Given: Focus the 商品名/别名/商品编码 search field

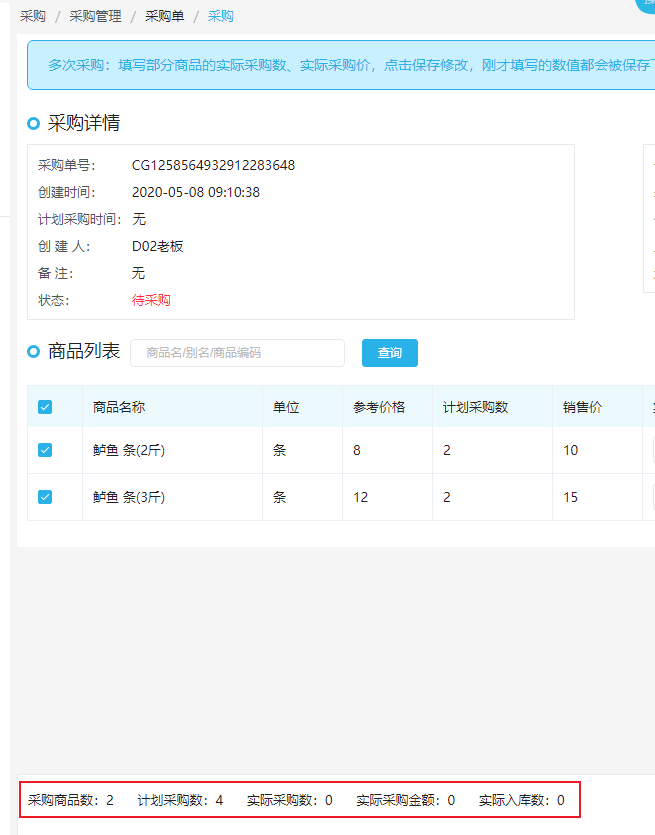Looking at the screenshot, I should (x=238, y=353).
